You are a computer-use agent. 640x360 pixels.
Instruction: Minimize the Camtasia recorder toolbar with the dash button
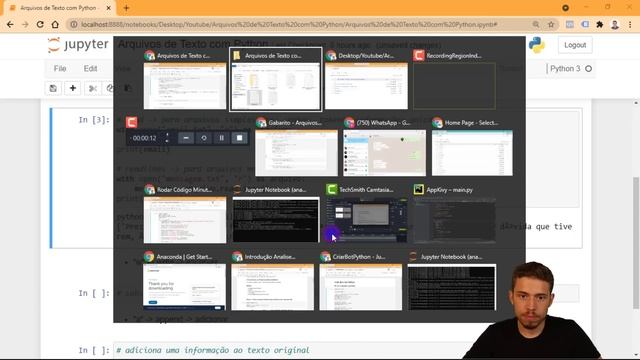[186, 138]
